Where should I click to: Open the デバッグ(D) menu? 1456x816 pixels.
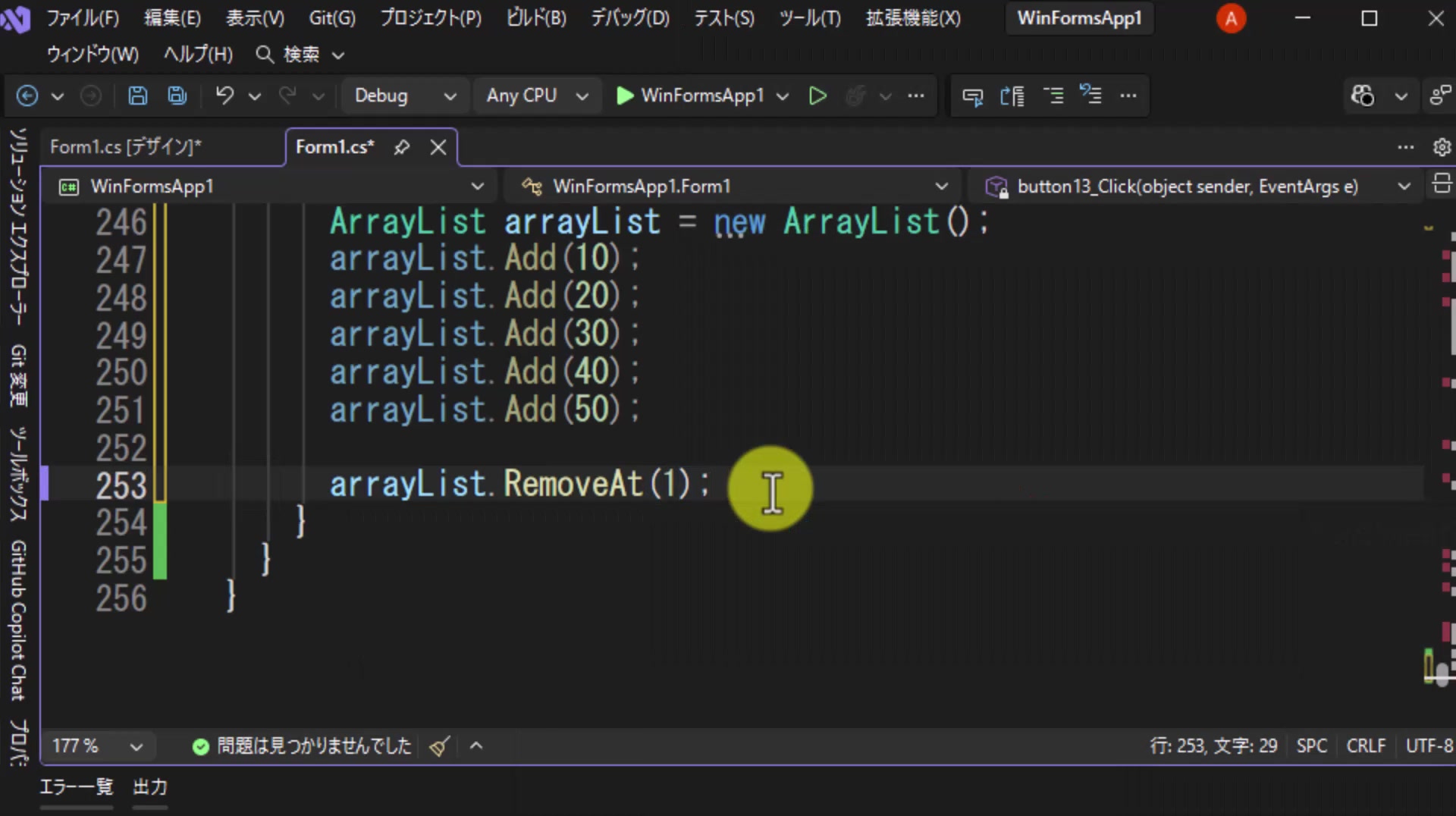630,18
